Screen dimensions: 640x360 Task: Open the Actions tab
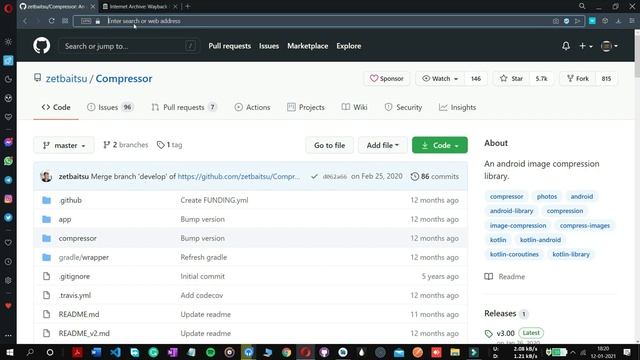pyautogui.click(x=252, y=107)
